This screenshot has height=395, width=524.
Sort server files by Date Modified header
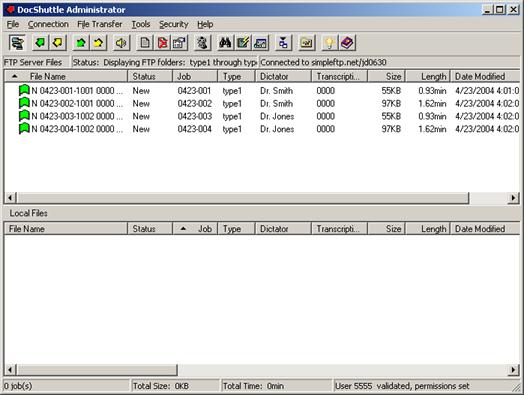point(485,76)
